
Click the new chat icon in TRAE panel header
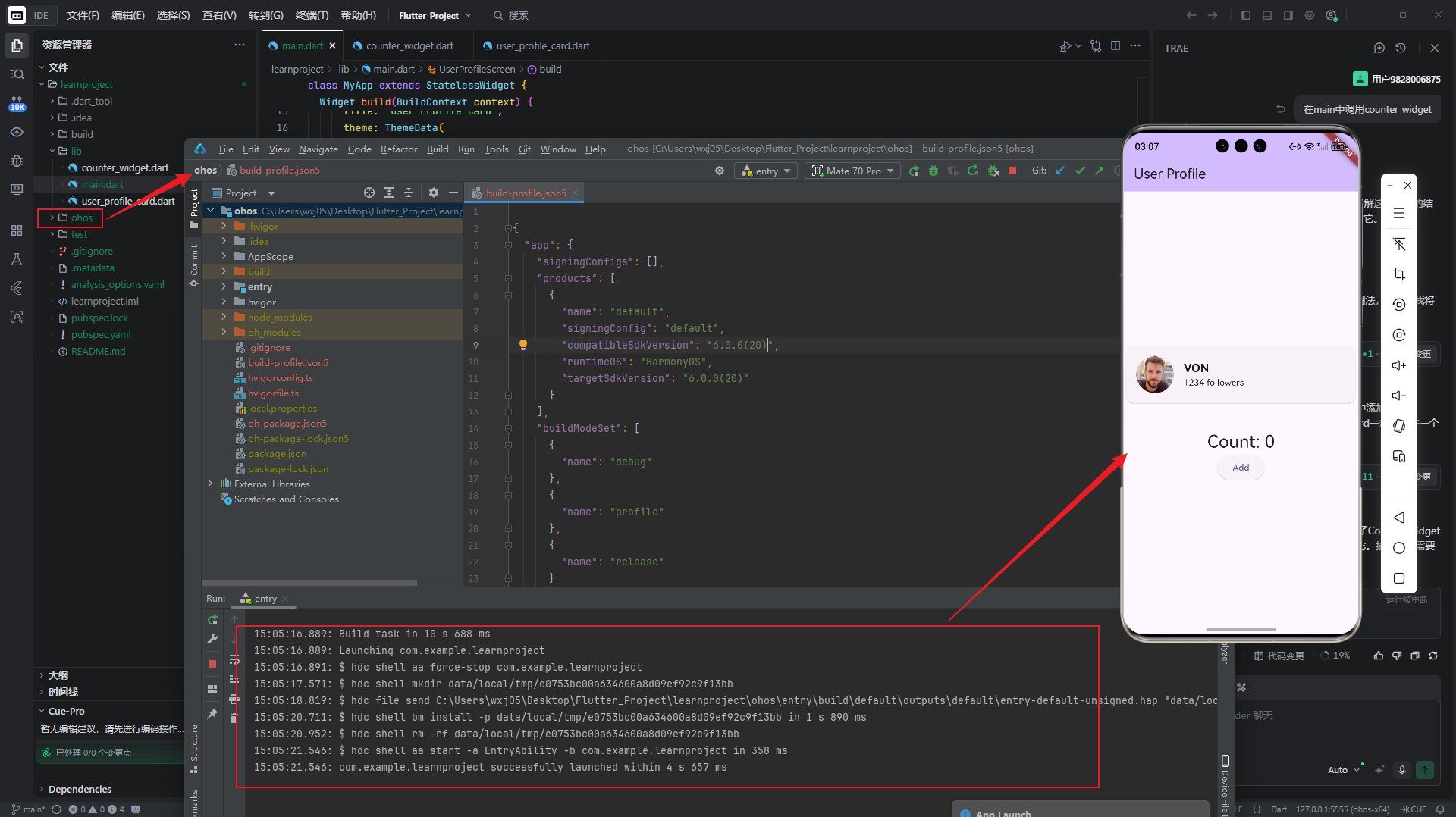click(1379, 48)
